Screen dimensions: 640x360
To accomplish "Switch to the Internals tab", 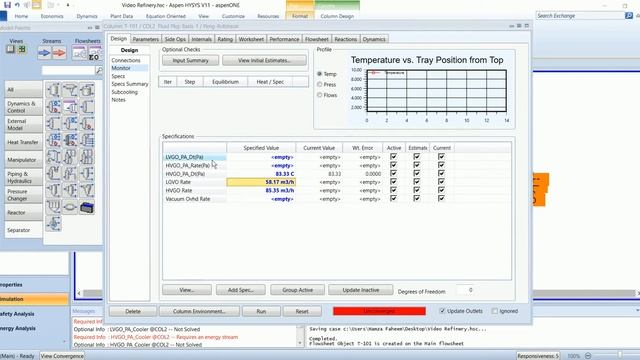I will click(202, 39).
